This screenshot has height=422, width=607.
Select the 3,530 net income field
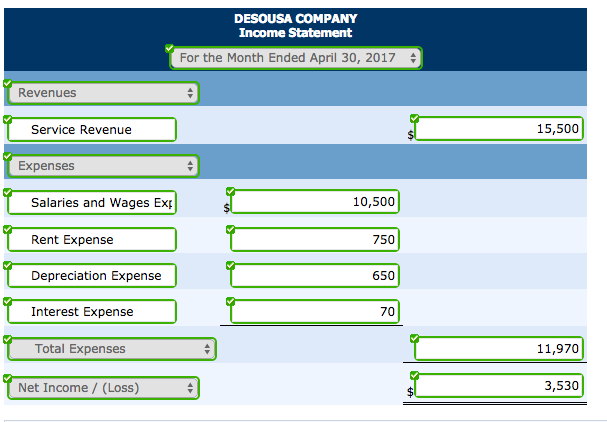coord(499,386)
